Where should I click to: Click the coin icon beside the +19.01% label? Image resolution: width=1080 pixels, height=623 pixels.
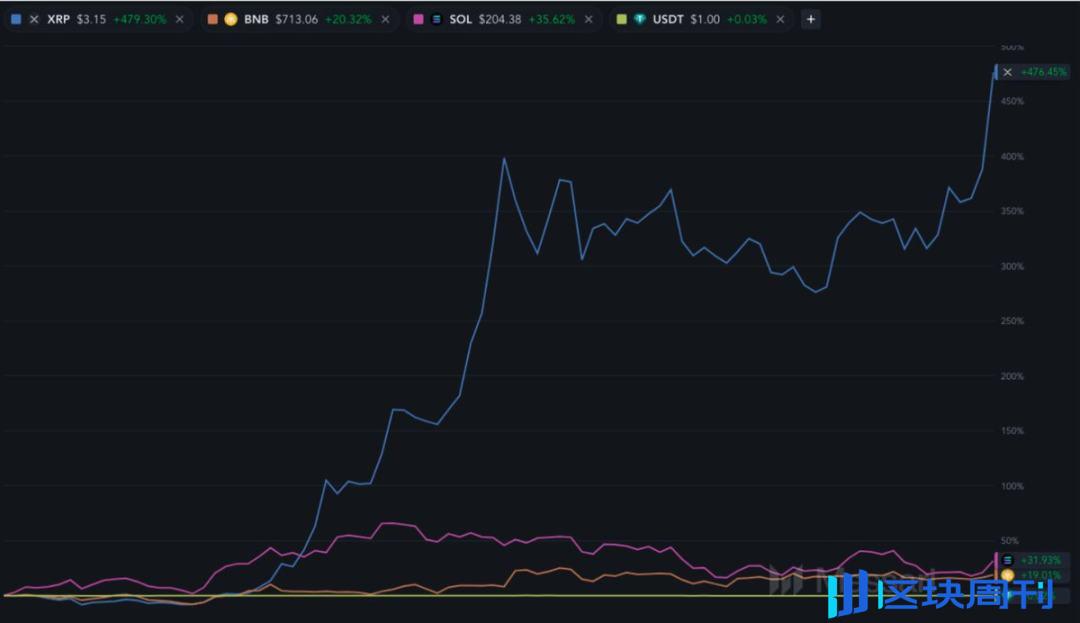pyautogui.click(x=1007, y=574)
